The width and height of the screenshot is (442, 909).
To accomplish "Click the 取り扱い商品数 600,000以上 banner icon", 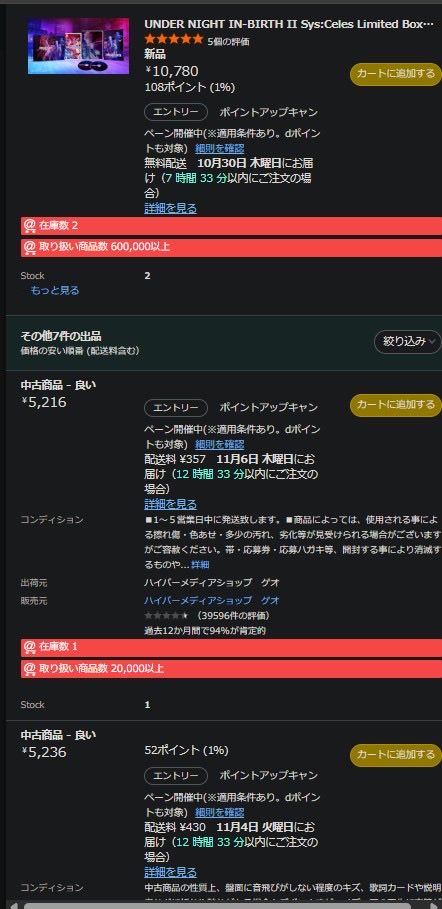I will click(29, 248).
